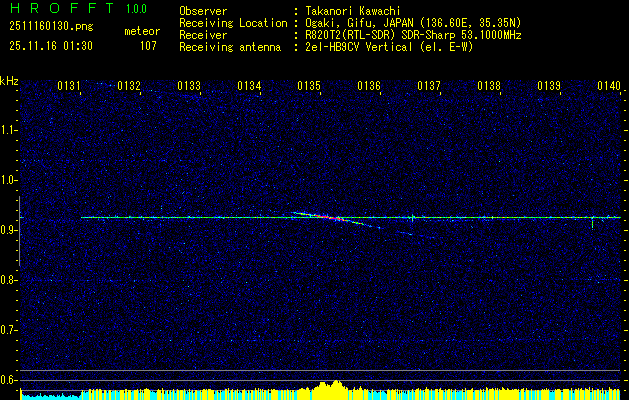Click the meteor count value 107
Viewport: 629px width, 400px height.
[x=148, y=45]
